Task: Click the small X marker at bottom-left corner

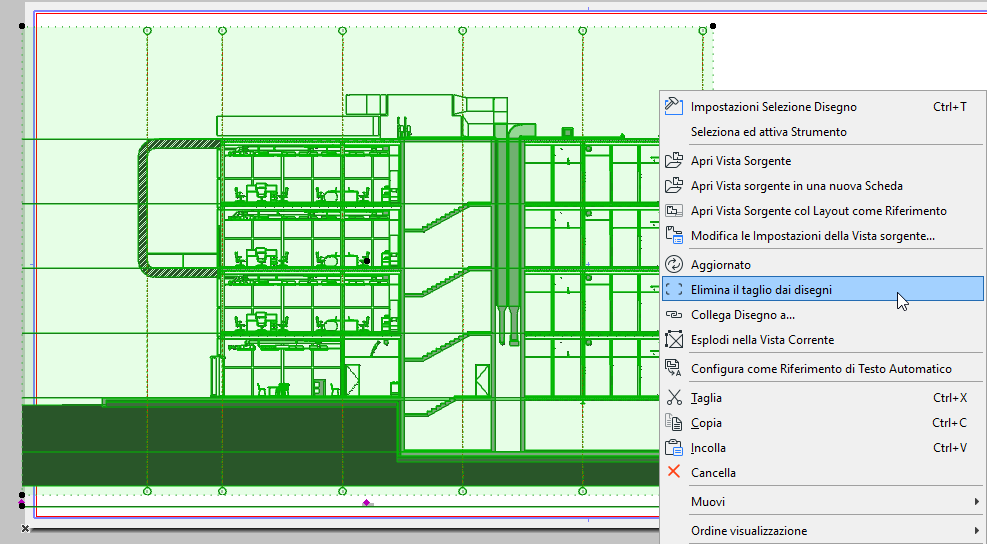Action: coord(25,528)
